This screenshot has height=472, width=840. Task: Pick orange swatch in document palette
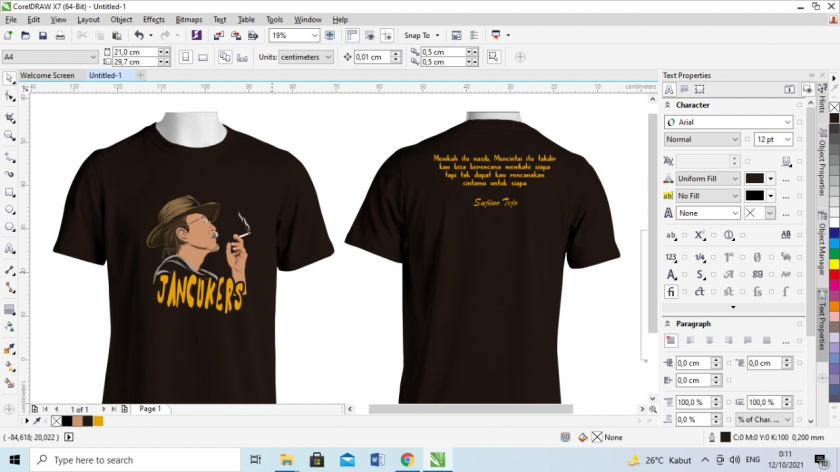(98, 421)
